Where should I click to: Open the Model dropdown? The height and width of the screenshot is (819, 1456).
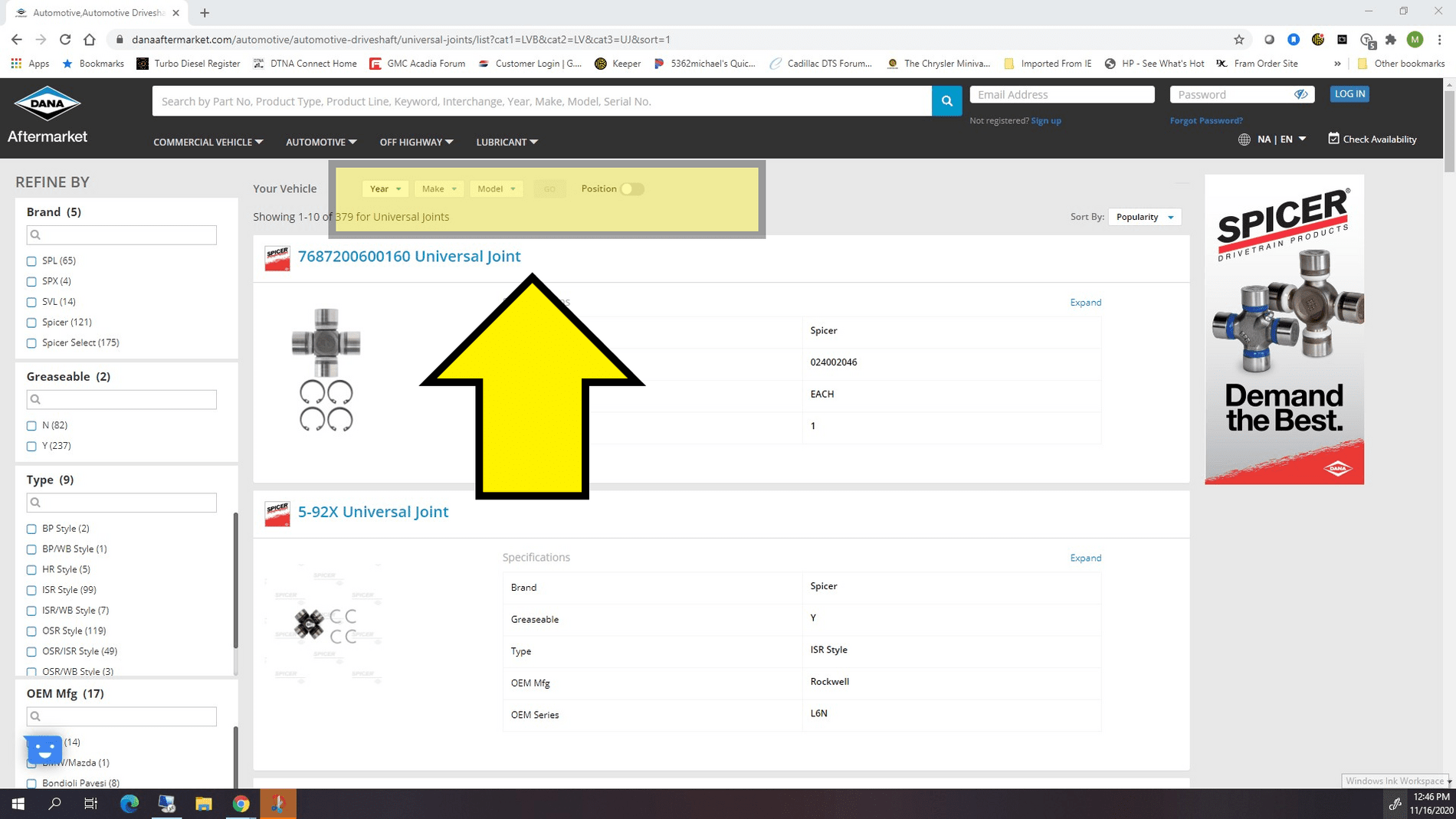click(x=496, y=188)
